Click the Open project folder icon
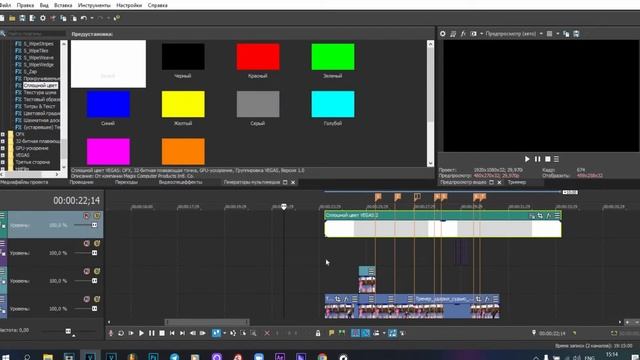Viewport: 640px width, 360px height. (x=12, y=18)
